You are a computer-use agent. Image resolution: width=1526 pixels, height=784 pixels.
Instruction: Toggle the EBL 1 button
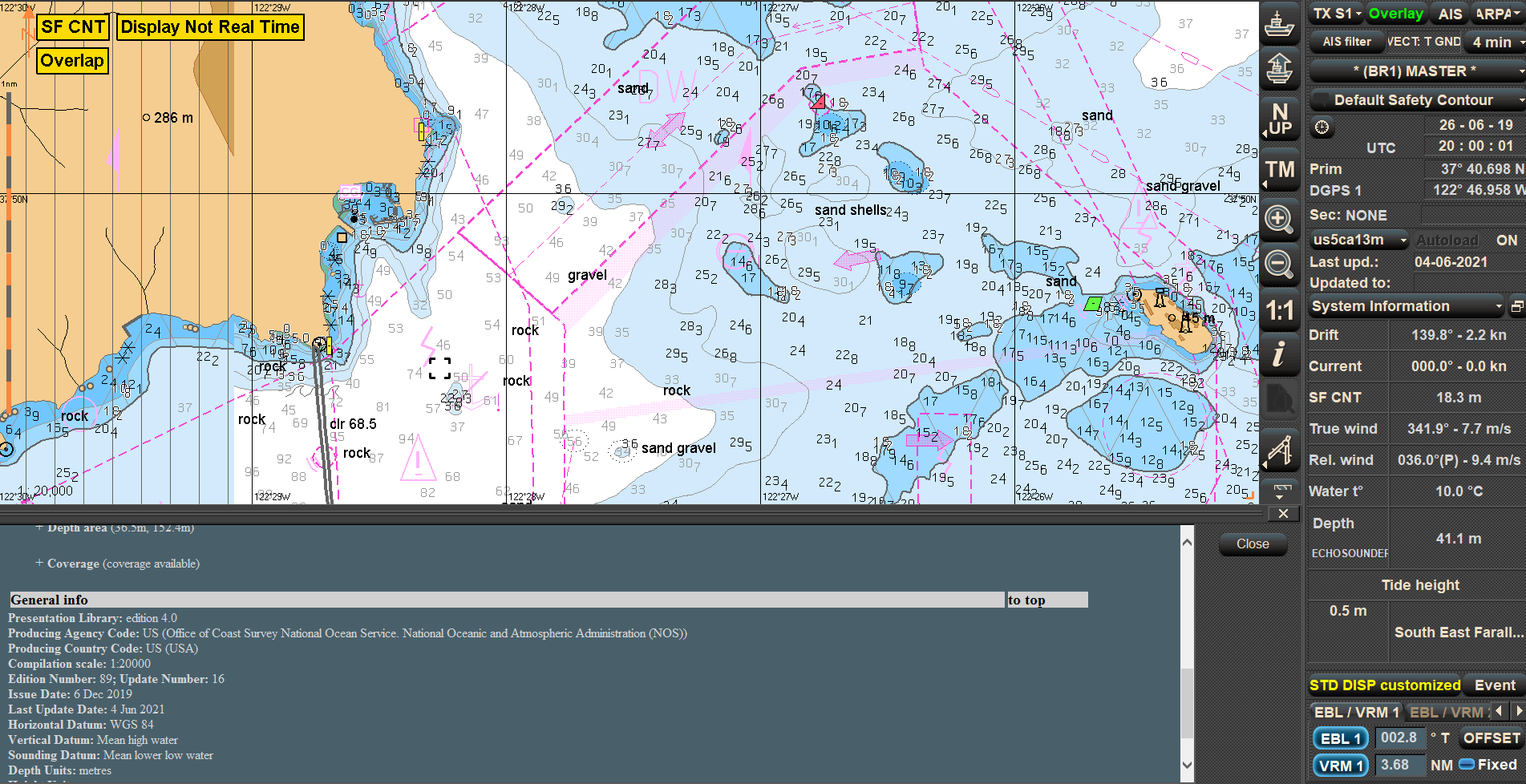(1340, 738)
